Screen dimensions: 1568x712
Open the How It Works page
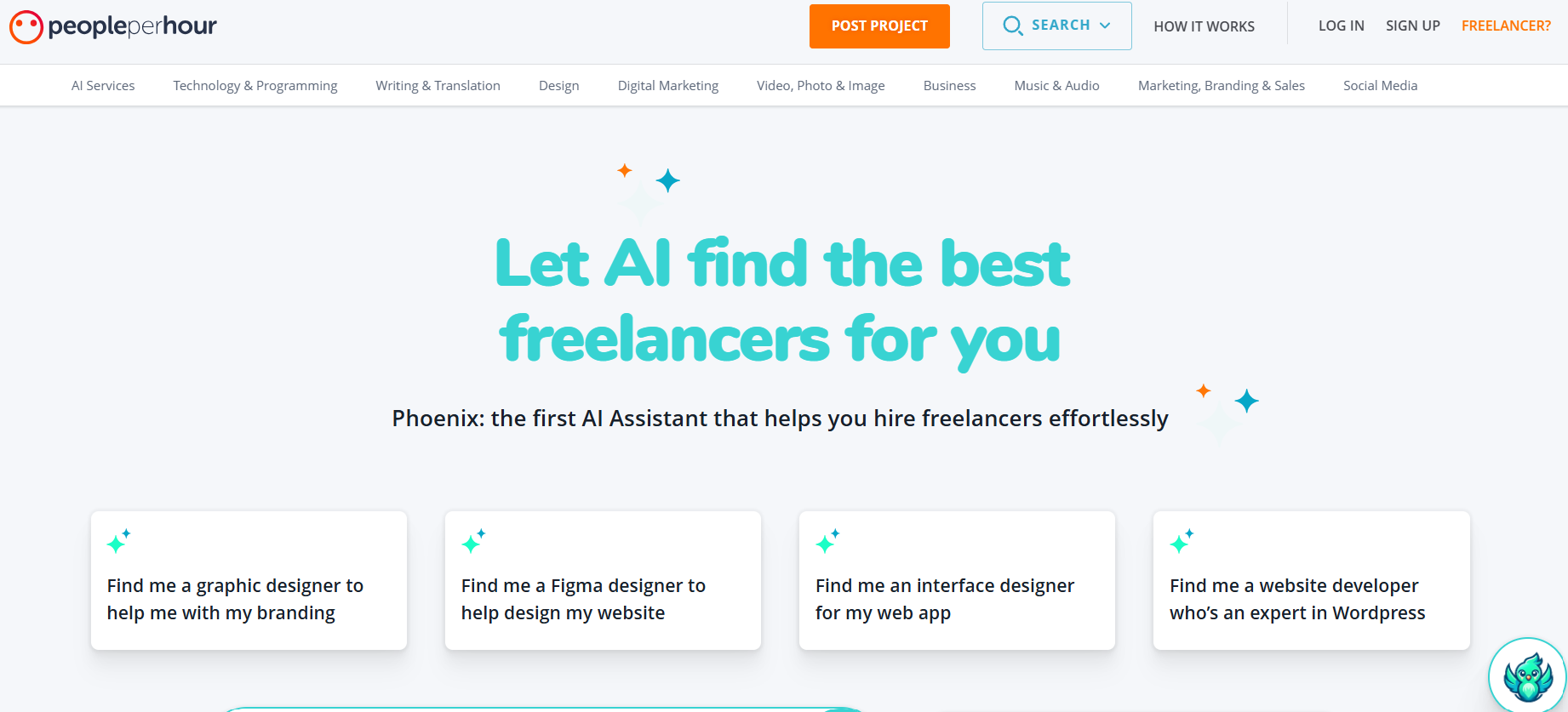coord(1204,26)
